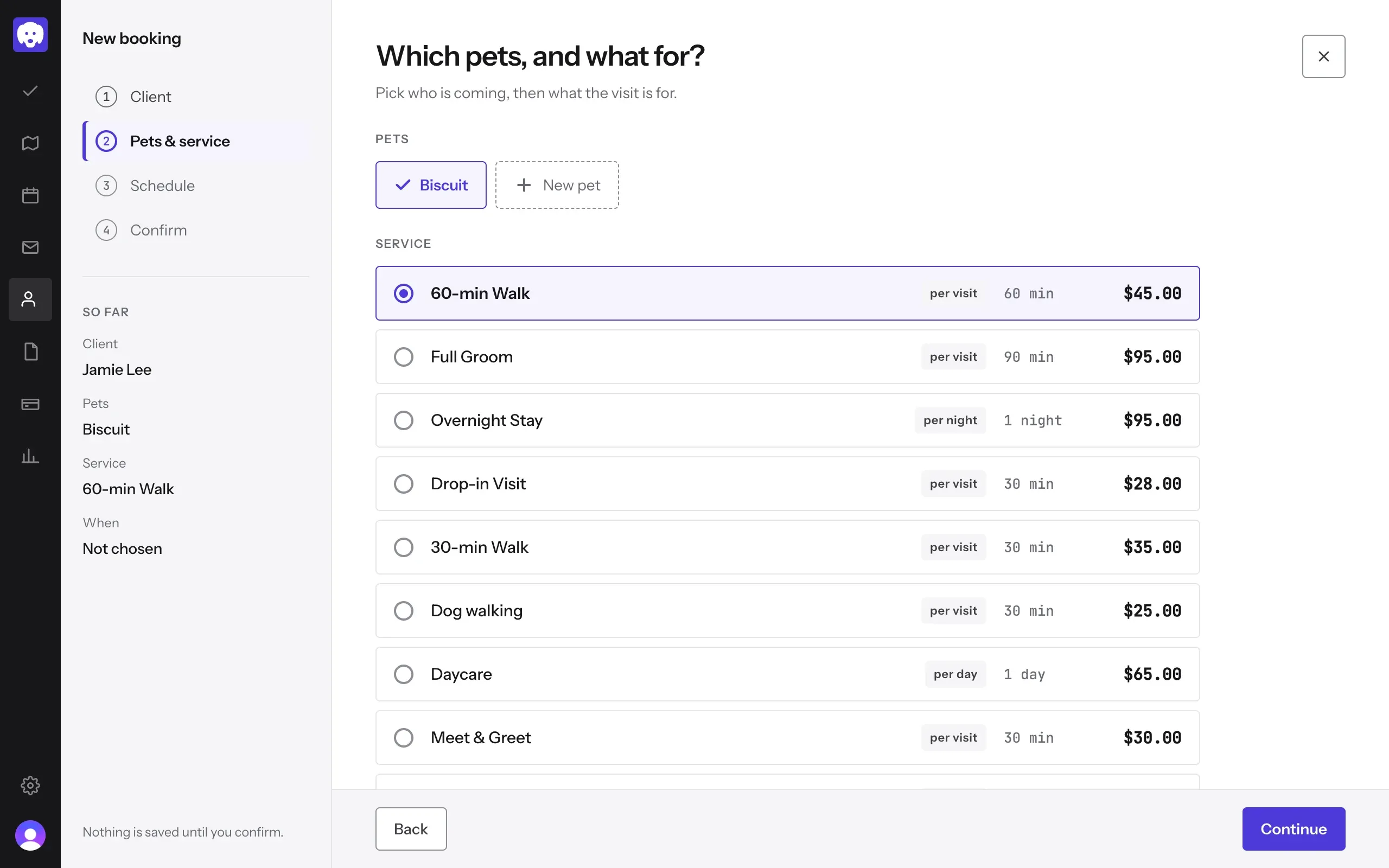
Task: Open the calendar icon in sidebar
Action: pos(30,195)
